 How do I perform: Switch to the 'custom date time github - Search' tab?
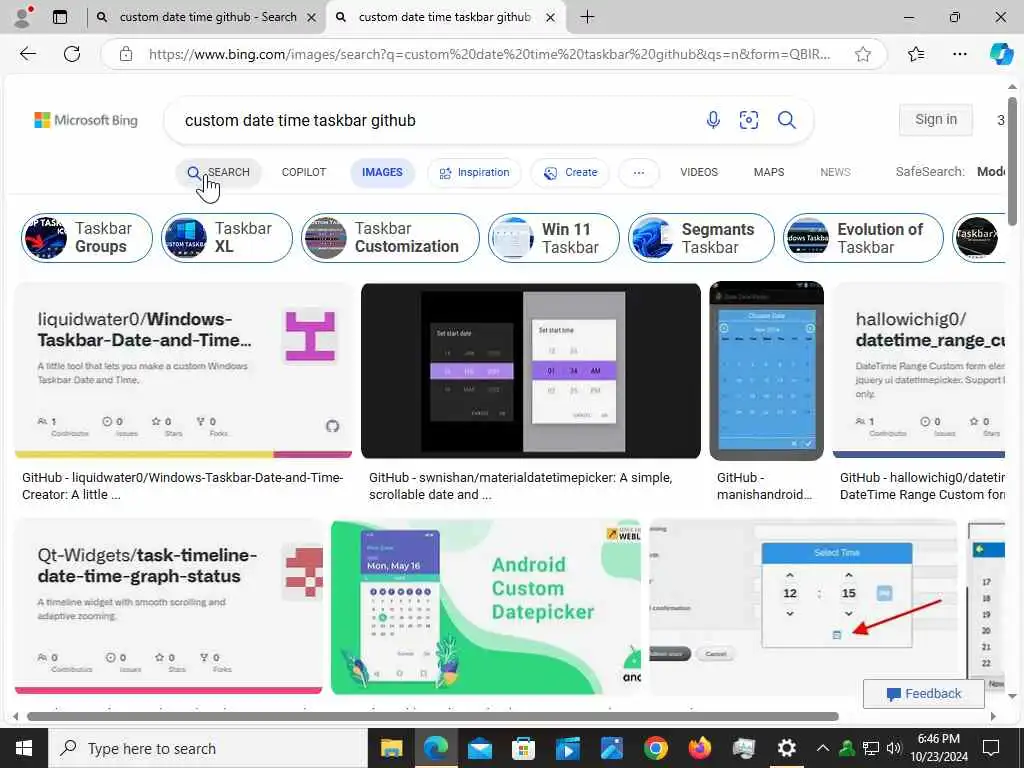pos(206,17)
